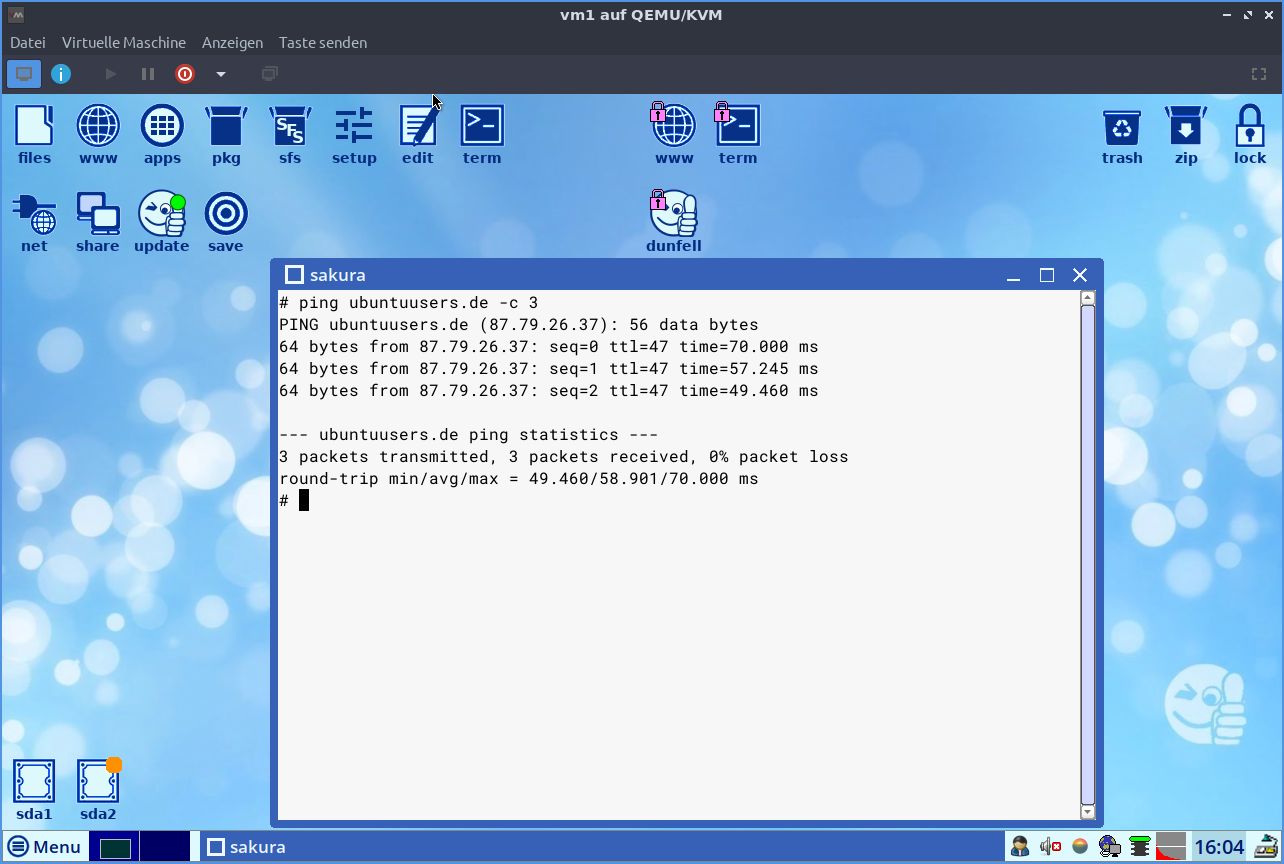Expand the shutdown options dropdown arrow

(x=221, y=74)
